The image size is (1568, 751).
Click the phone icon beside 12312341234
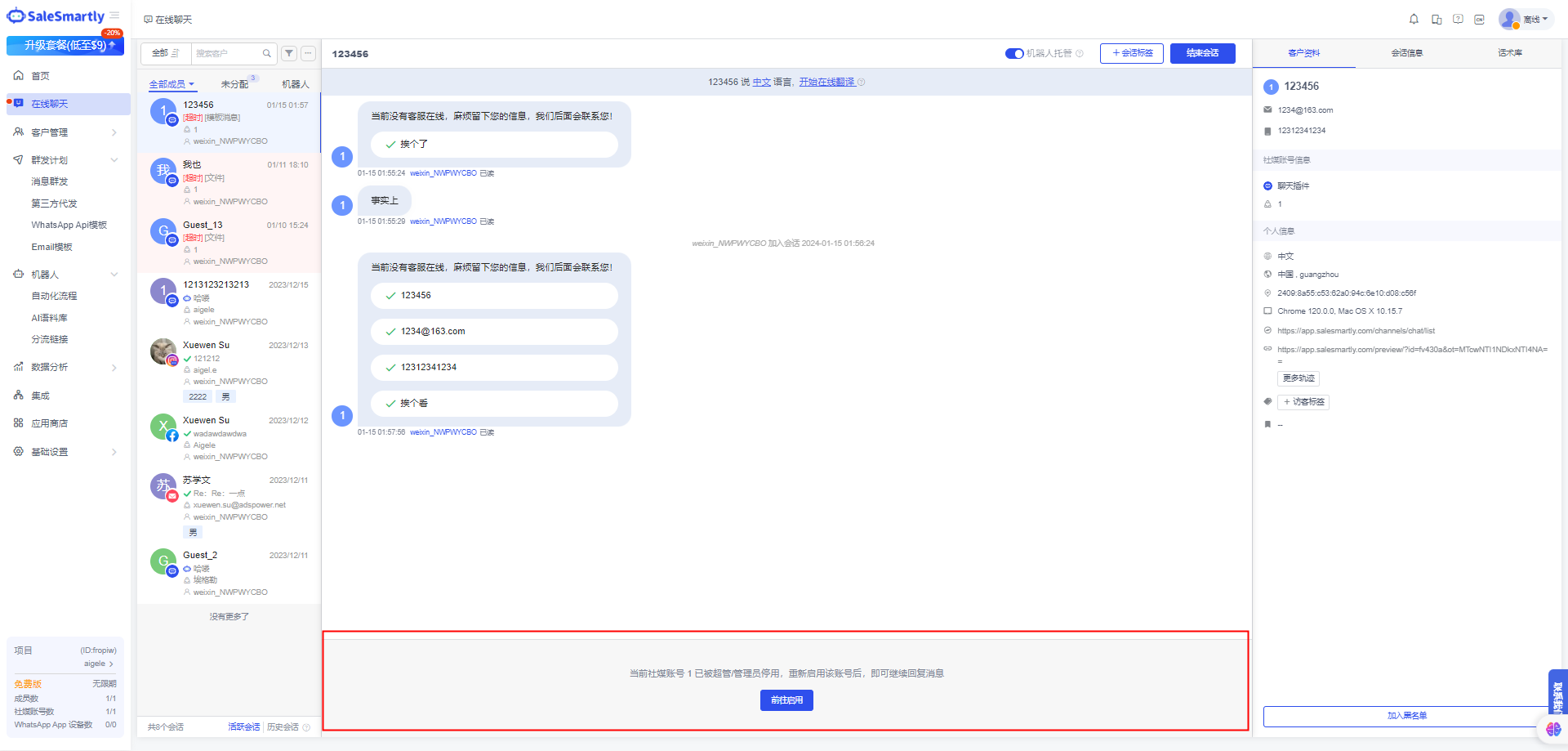[1267, 131]
